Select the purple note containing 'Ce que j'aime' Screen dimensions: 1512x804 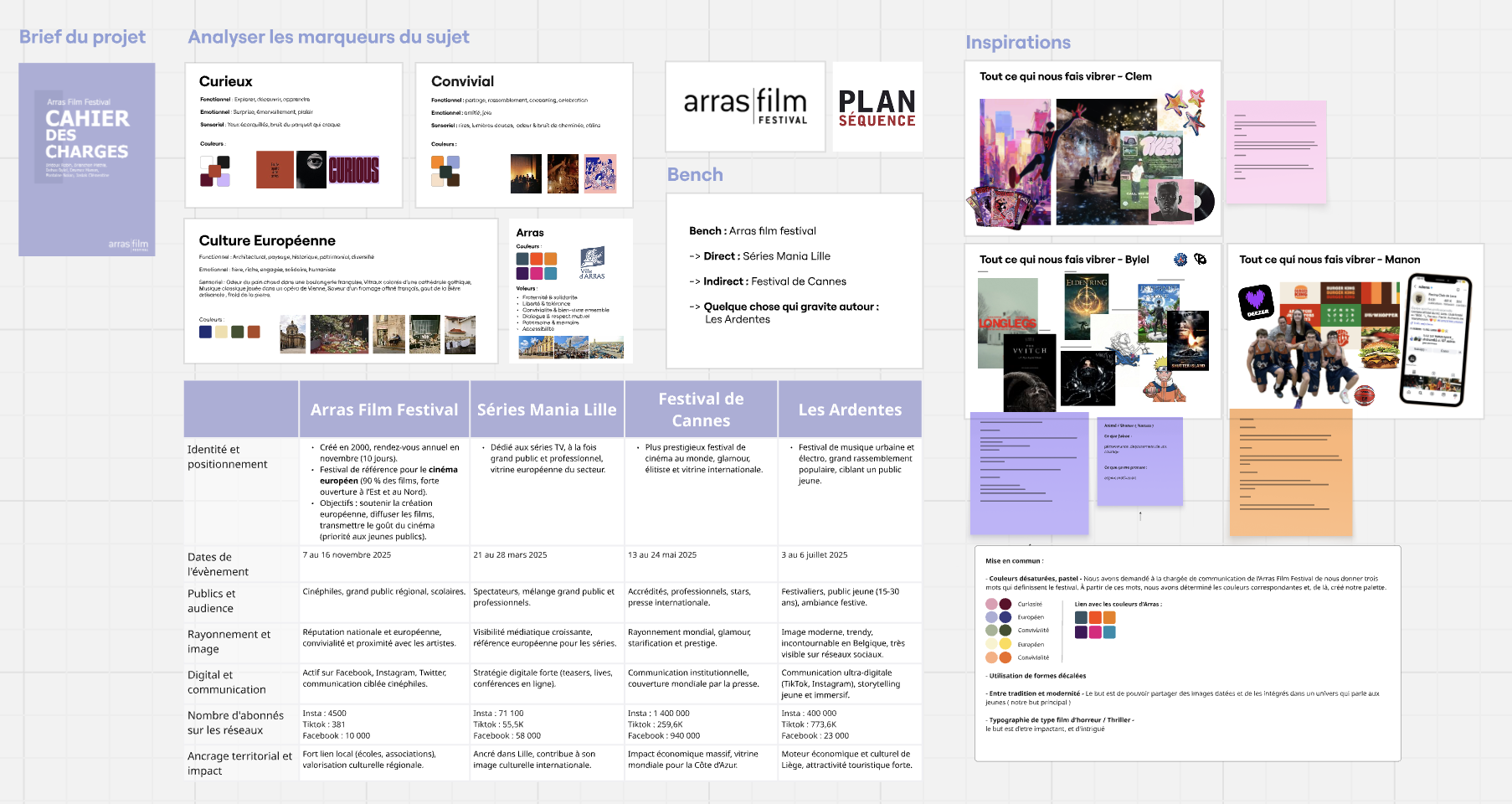1140,461
